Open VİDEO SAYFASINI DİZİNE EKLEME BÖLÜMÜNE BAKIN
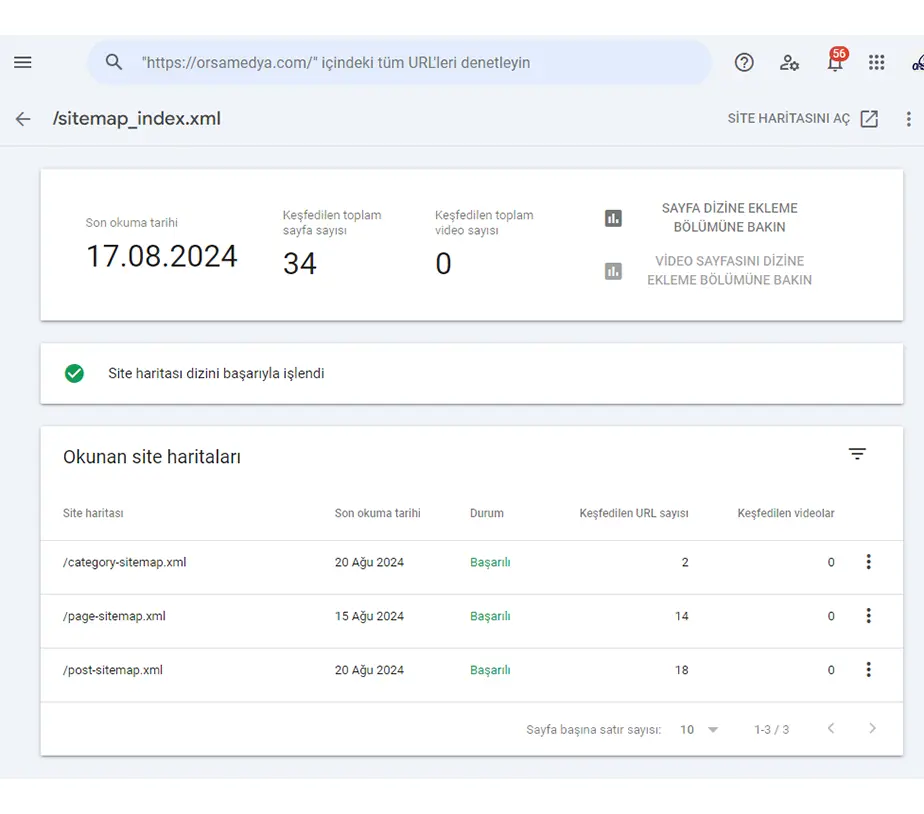Screen dimensions: 924x814 point(730,271)
